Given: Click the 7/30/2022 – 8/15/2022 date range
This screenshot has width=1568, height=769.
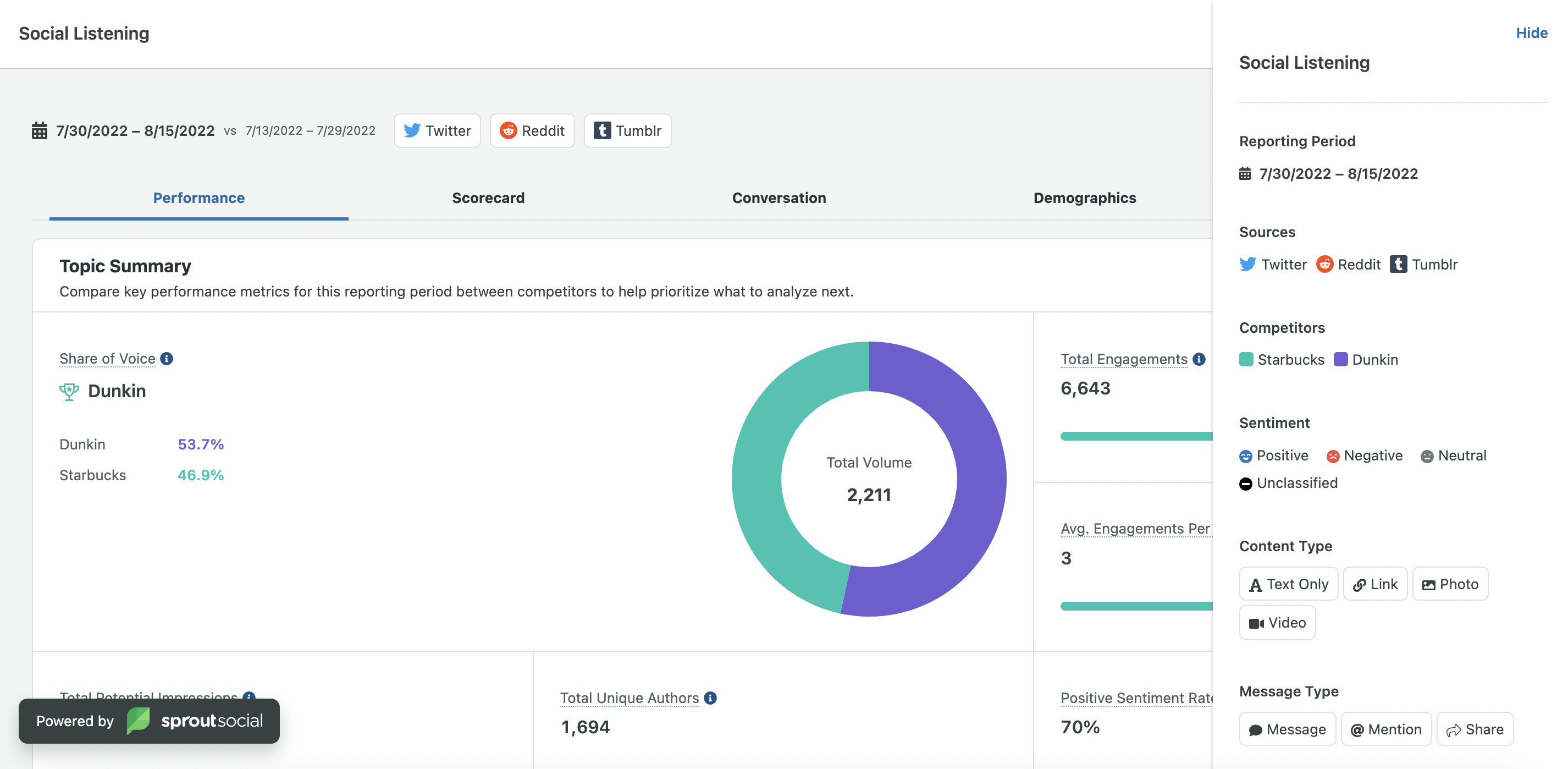Looking at the screenshot, I should coord(135,130).
